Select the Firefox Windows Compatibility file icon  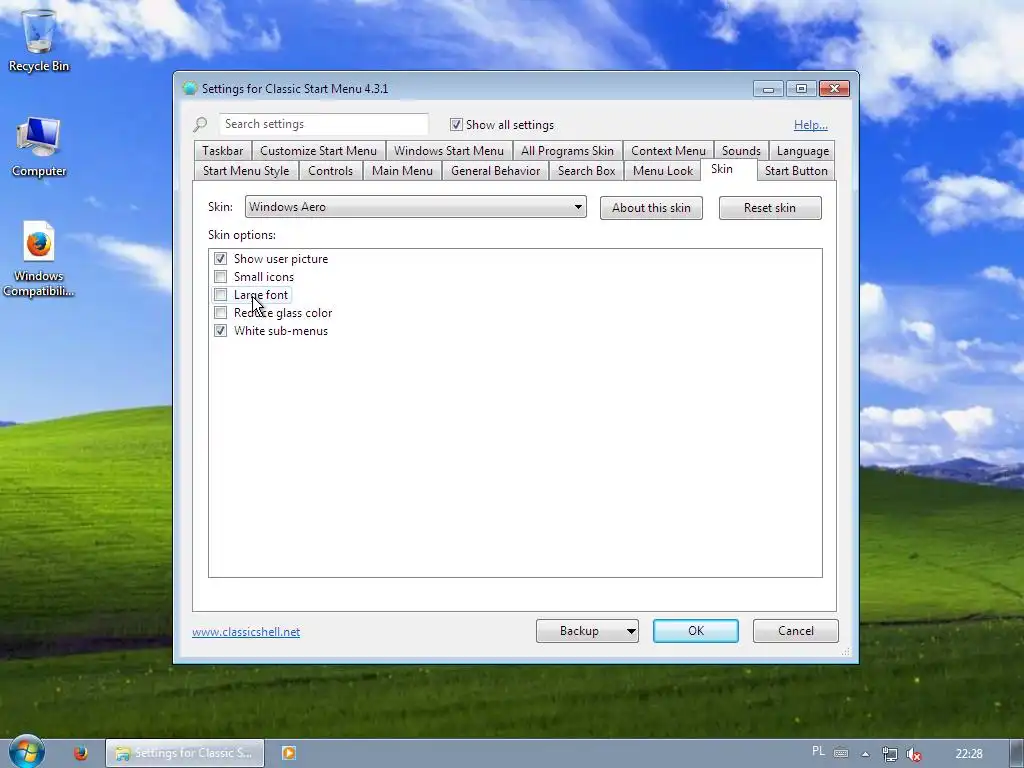click(39, 259)
